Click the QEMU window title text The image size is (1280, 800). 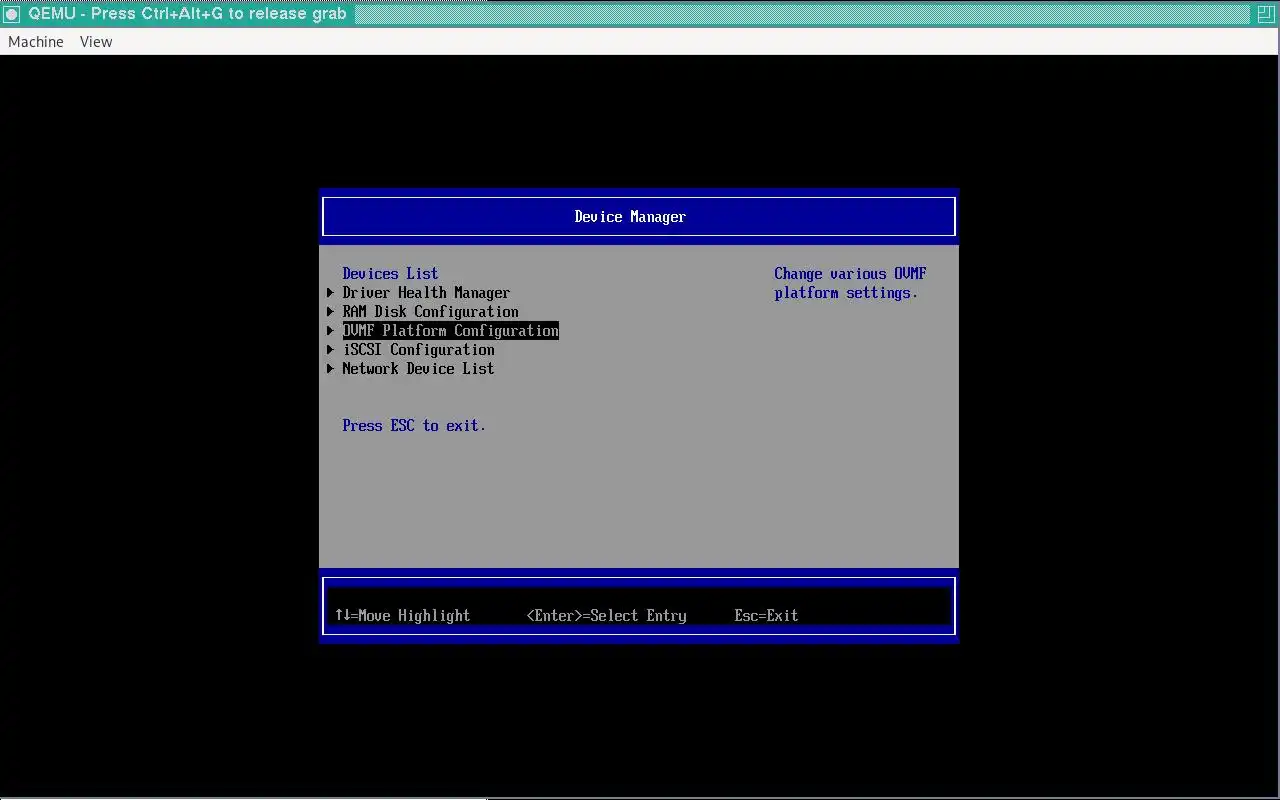pos(187,14)
